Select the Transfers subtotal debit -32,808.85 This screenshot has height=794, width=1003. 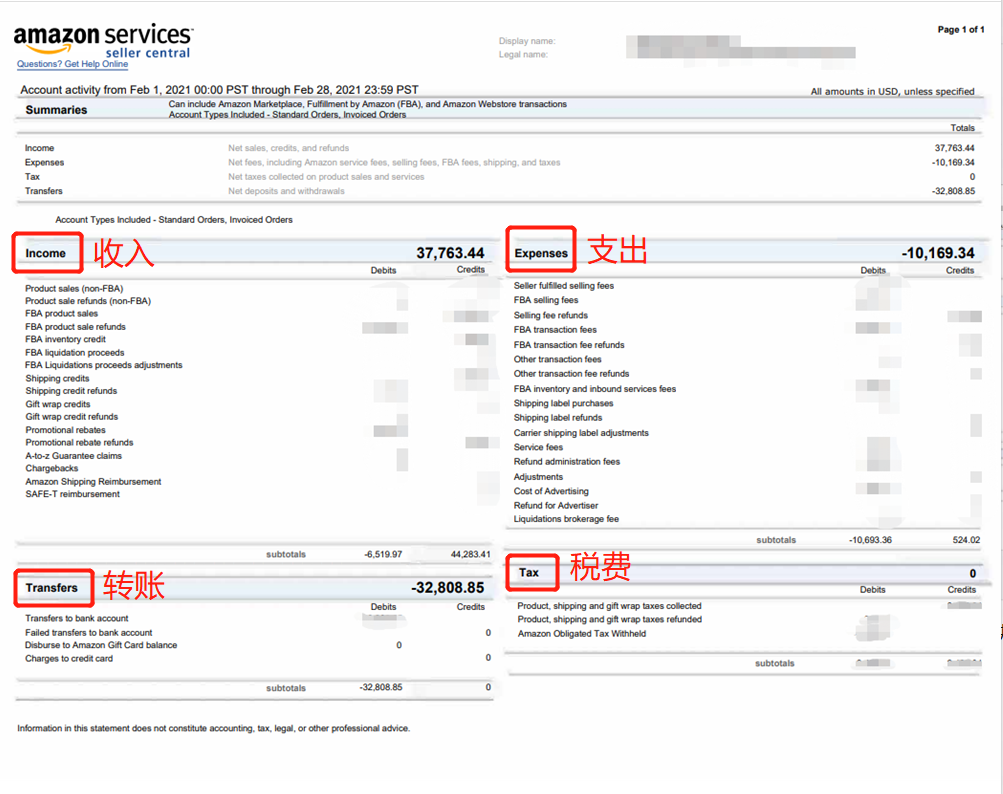coord(381,687)
